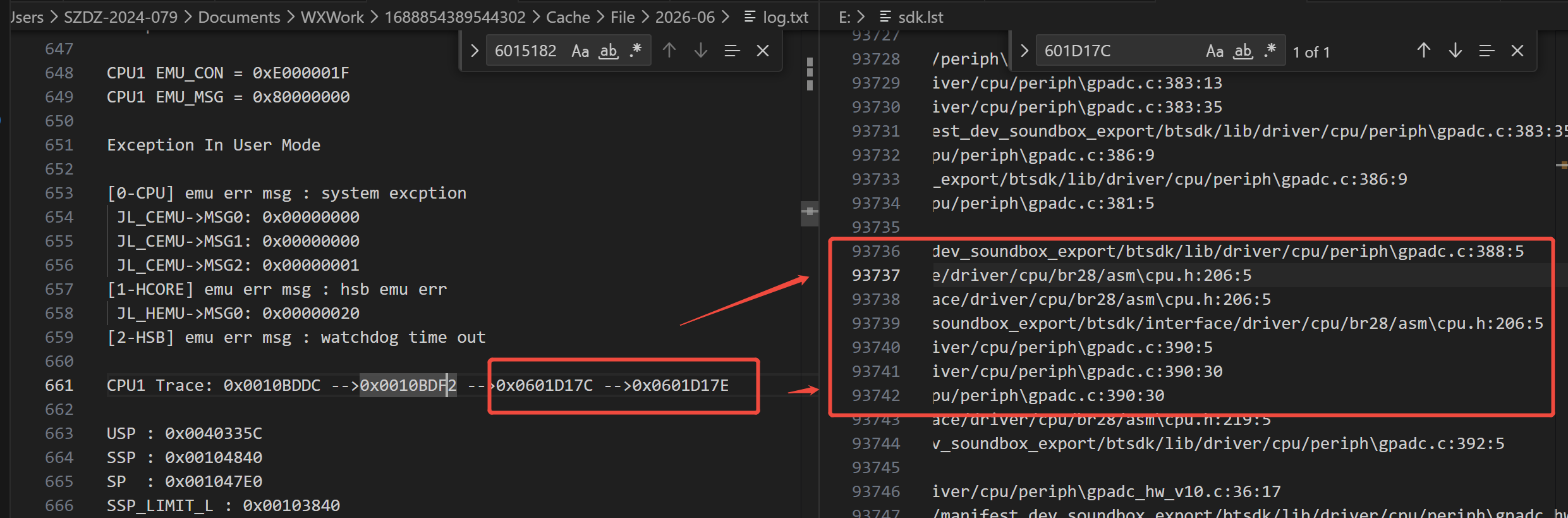Image resolution: width=1568 pixels, height=518 pixels.
Task: Close the log.txt find widget
Action: 763,51
